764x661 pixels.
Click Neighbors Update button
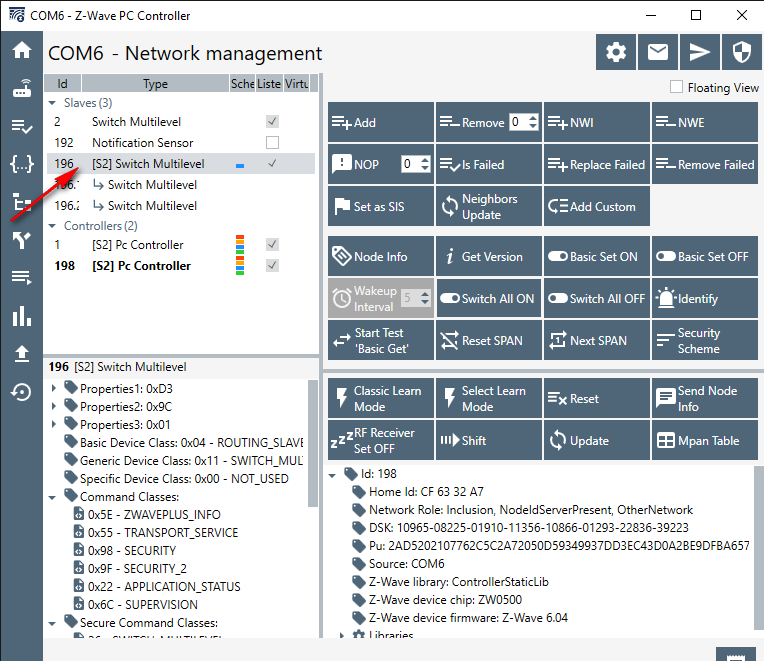(489, 206)
